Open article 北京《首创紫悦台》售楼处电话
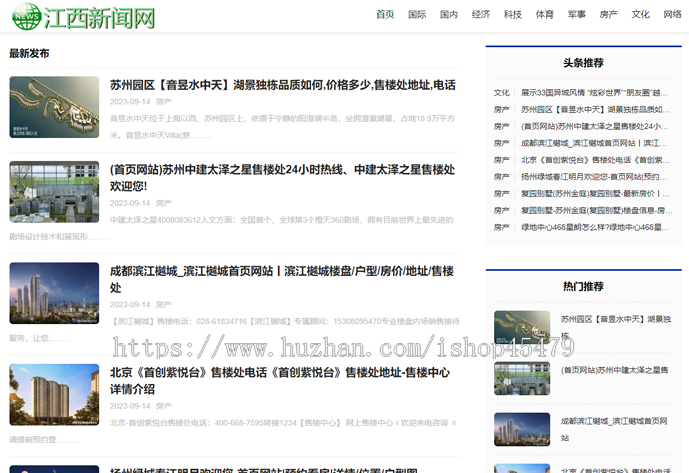Viewport: 689px width, 473px height. pos(280,381)
